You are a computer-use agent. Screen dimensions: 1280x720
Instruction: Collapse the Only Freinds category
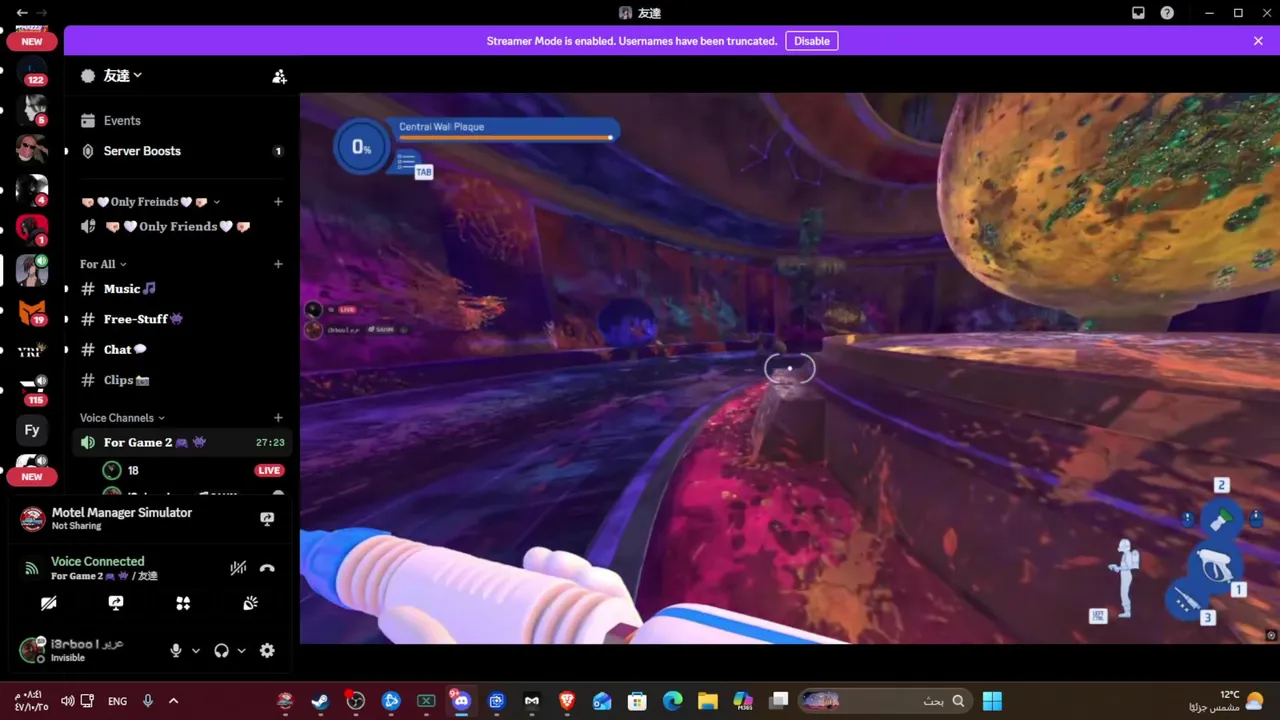coord(150,202)
